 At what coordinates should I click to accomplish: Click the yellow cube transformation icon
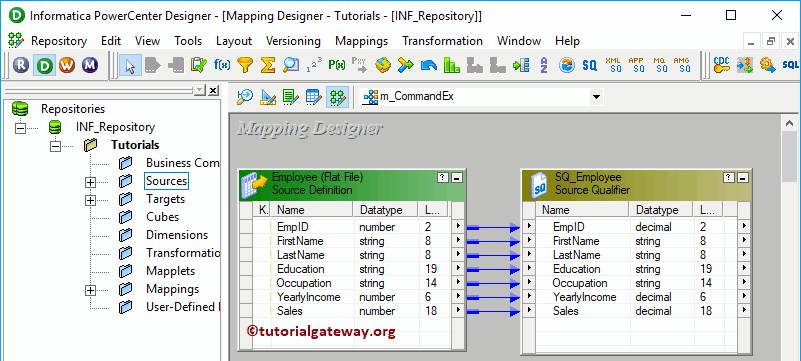(383, 65)
